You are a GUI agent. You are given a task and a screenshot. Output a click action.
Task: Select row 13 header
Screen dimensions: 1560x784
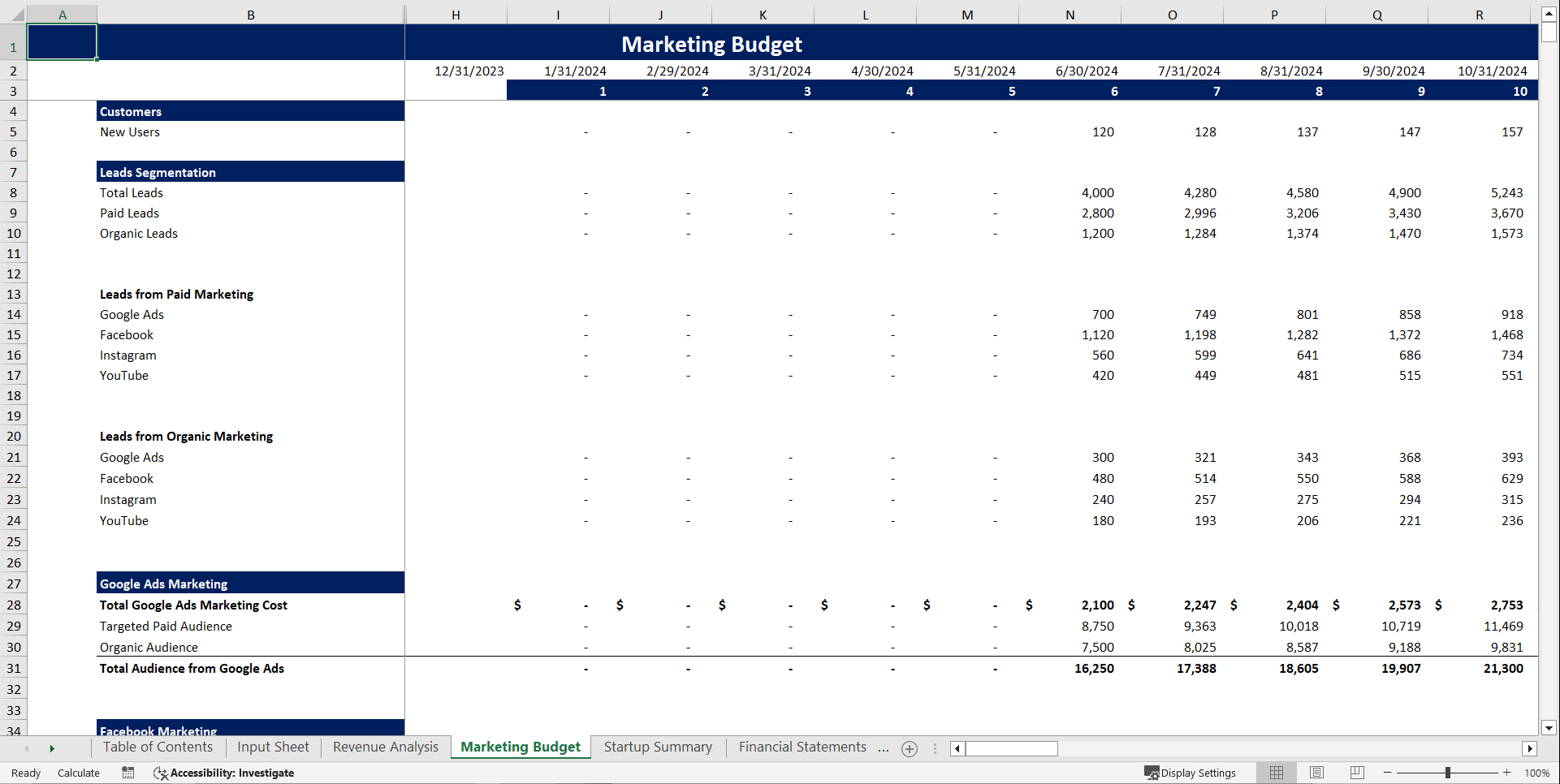coord(13,294)
